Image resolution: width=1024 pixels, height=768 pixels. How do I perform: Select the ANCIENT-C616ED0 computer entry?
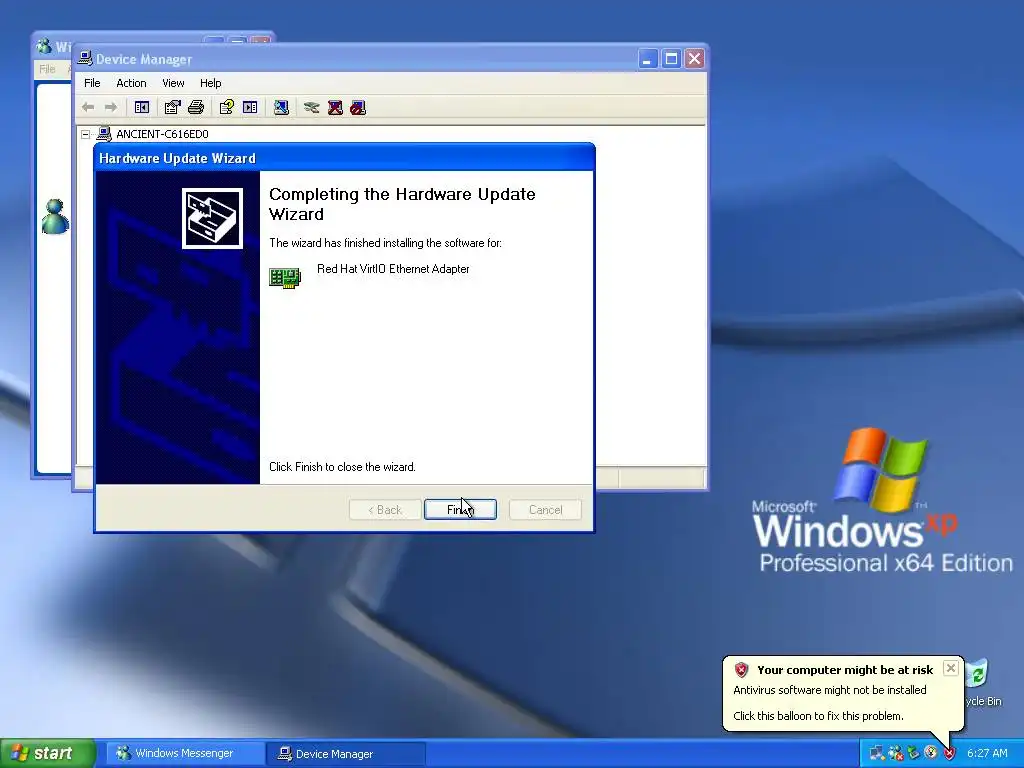coord(162,134)
